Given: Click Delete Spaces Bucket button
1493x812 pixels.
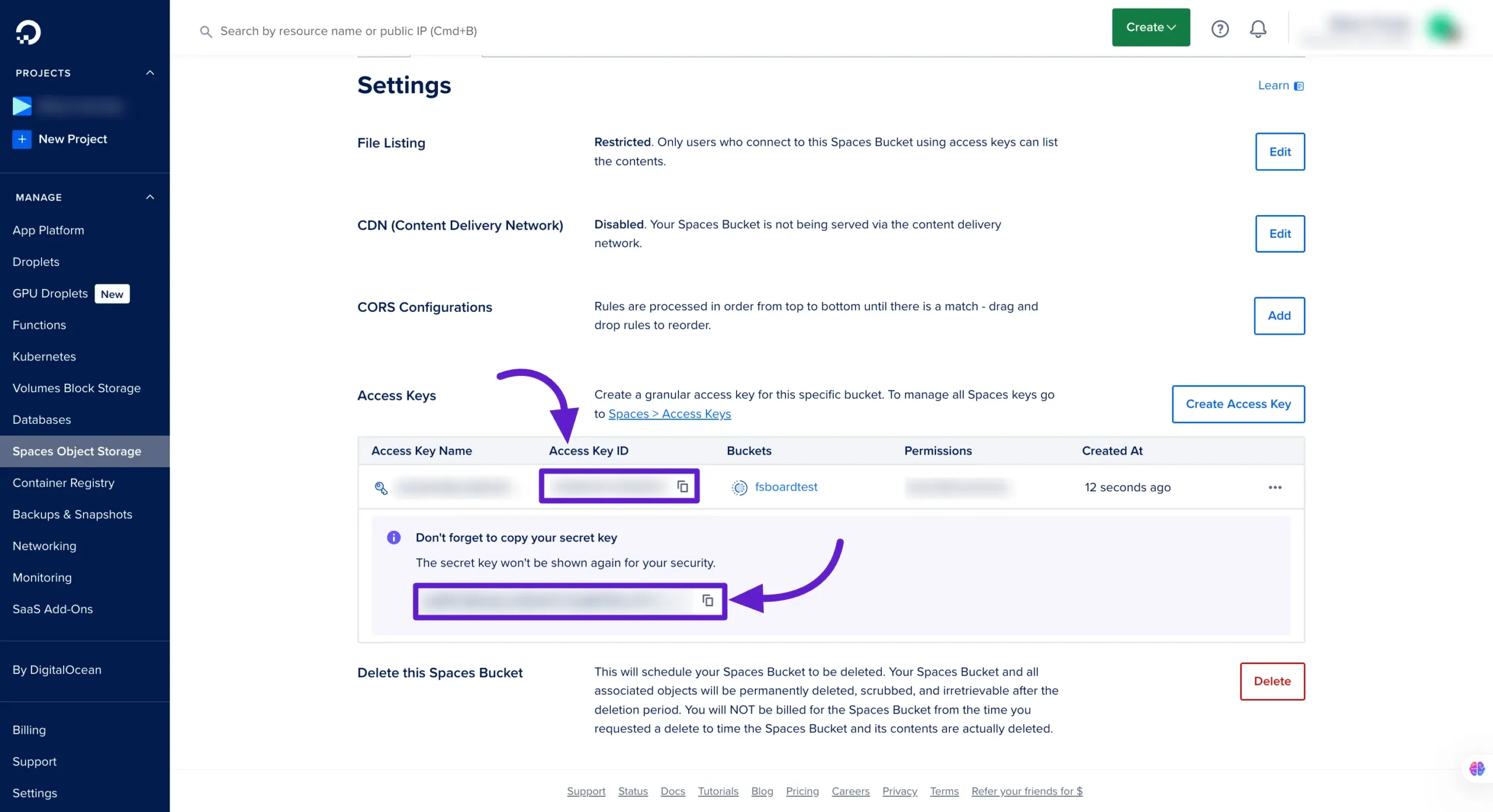Looking at the screenshot, I should (x=1272, y=681).
